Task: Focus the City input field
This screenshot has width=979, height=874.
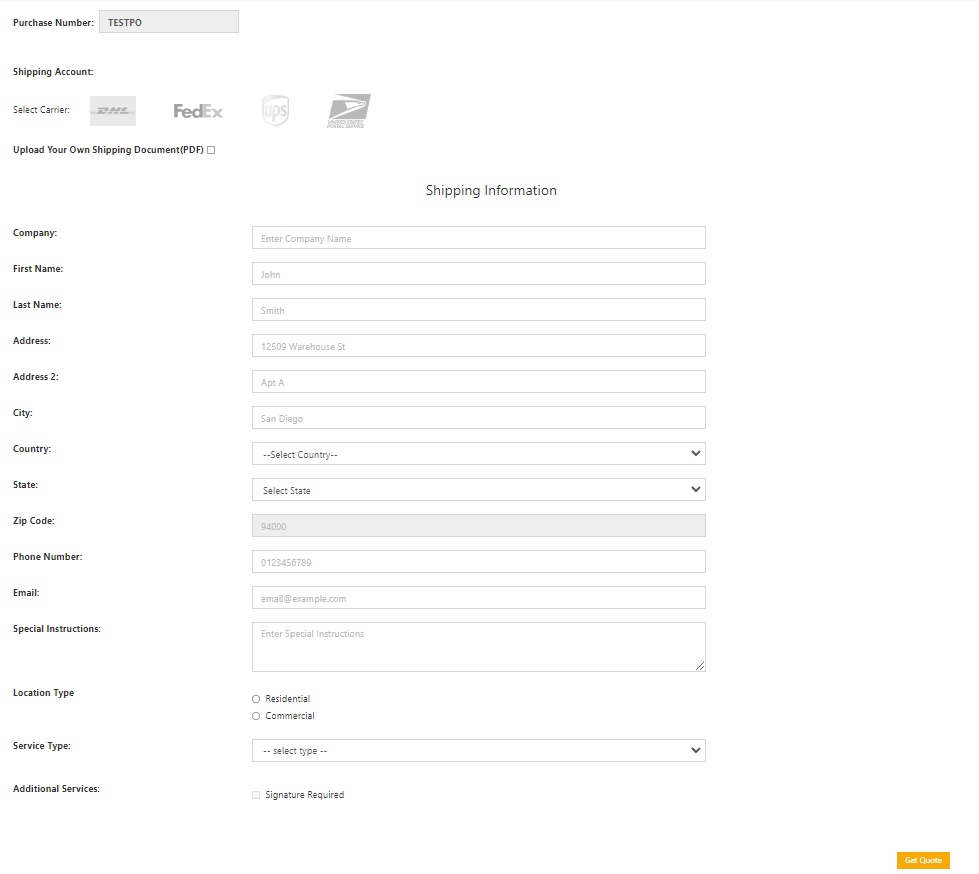Action: (478, 418)
